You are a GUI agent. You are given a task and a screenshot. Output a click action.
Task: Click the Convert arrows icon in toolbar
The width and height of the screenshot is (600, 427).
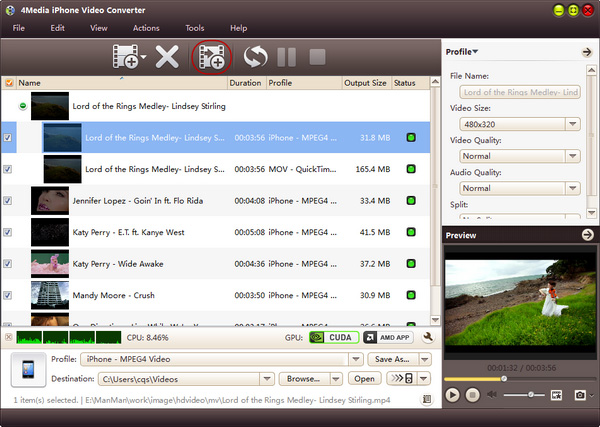[x=257, y=57]
